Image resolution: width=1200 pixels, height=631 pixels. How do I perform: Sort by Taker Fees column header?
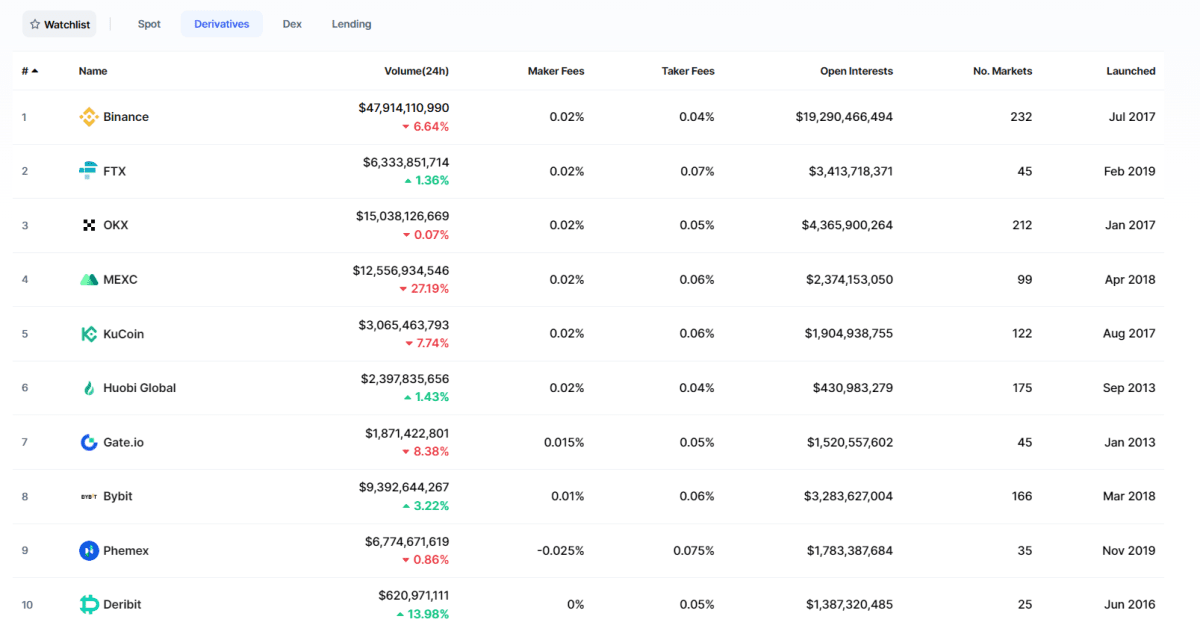pyautogui.click(x=688, y=71)
